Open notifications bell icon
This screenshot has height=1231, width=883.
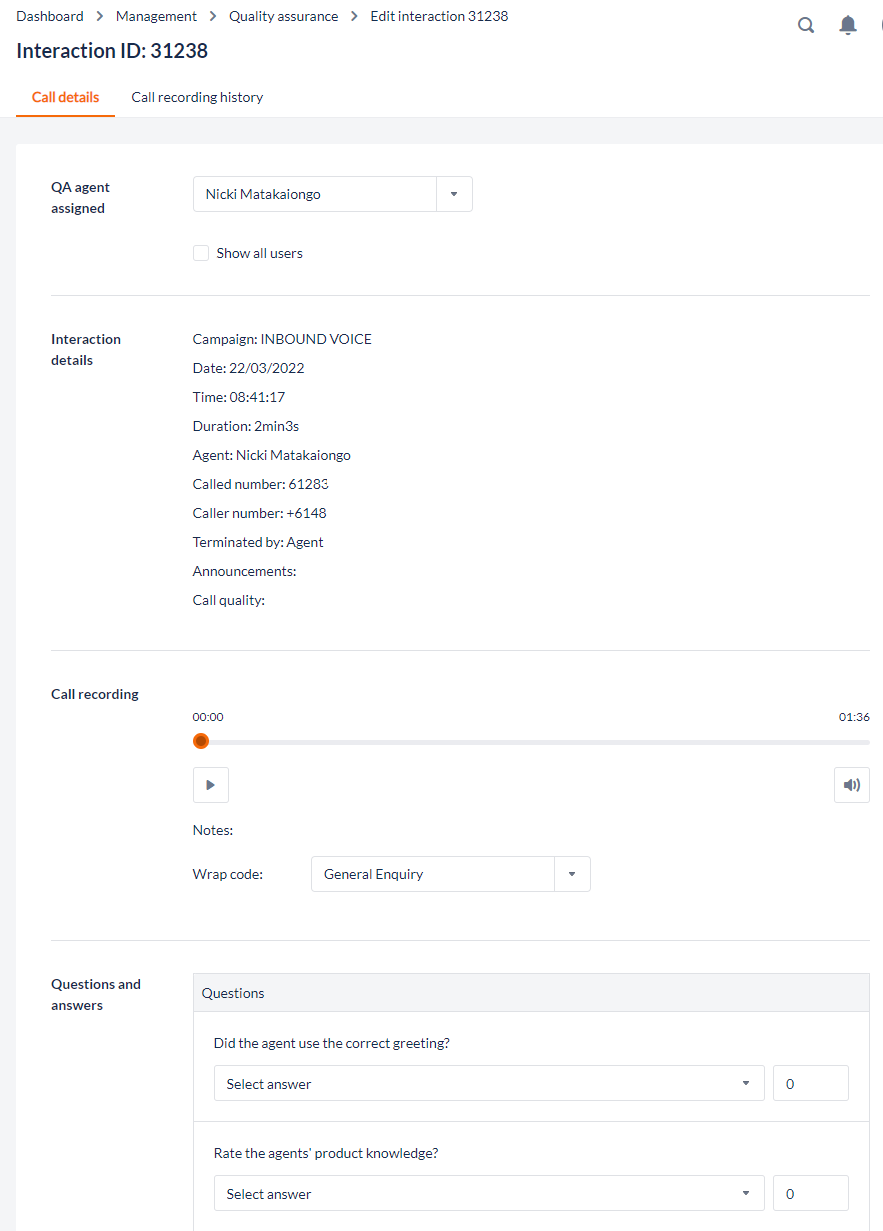tap(848, 25)
